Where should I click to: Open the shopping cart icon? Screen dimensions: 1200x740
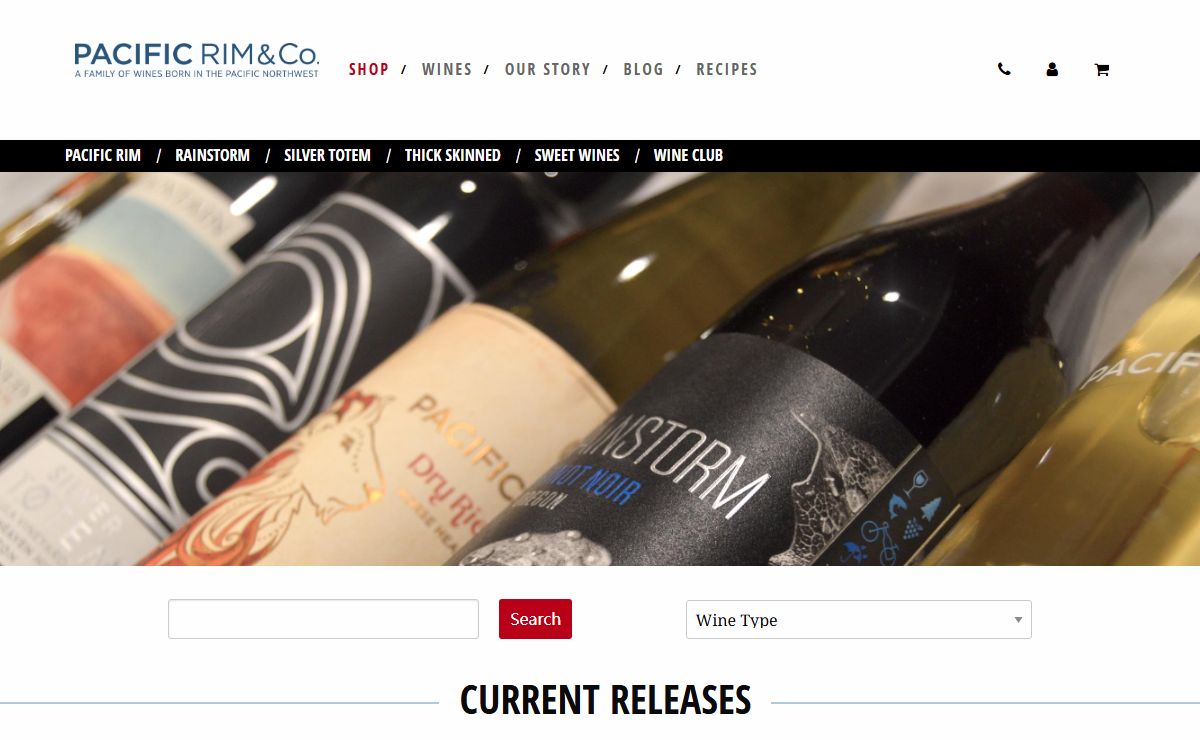click(x=1101, y=70)
